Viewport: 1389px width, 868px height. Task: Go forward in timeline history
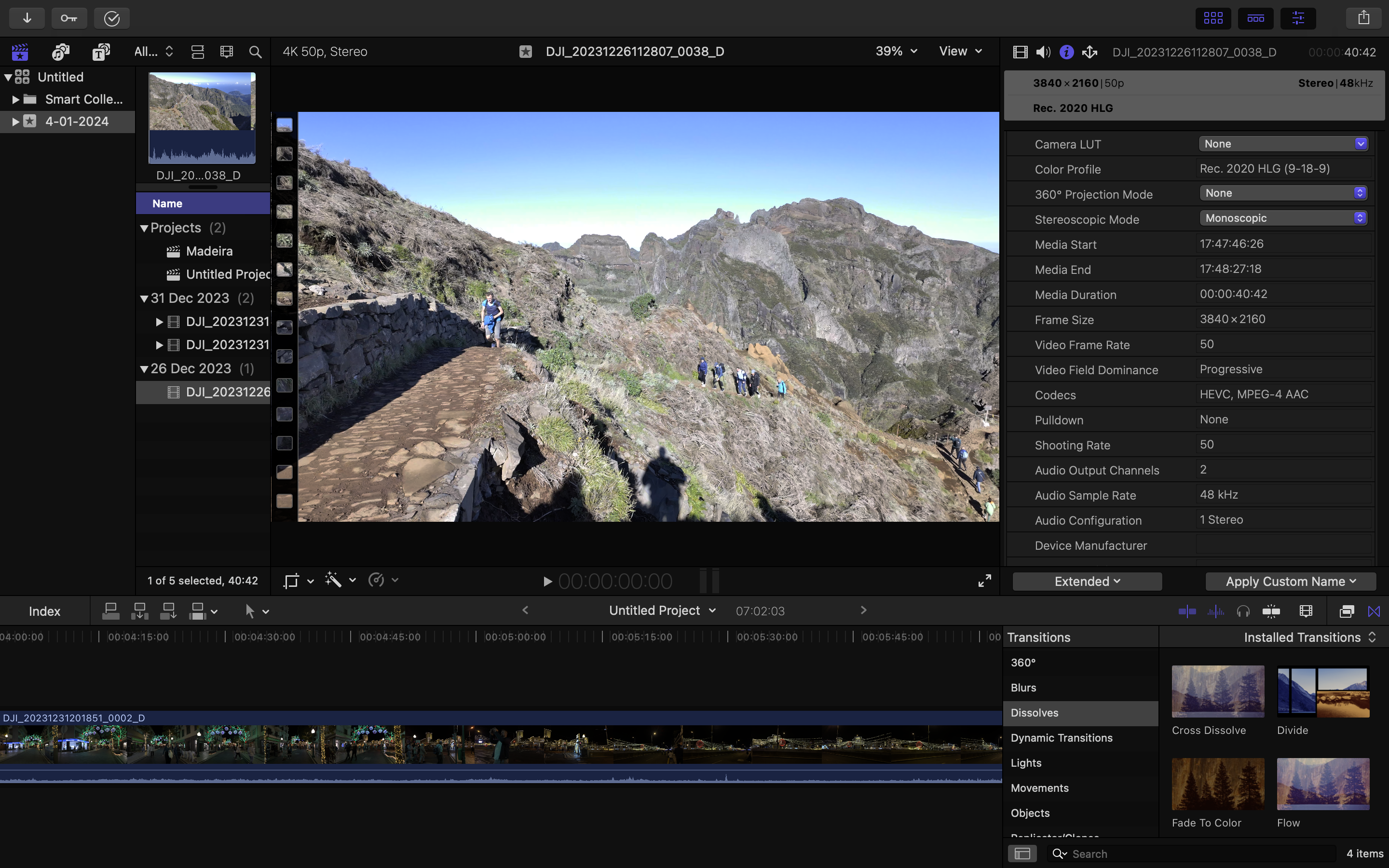pyautogui.click(x=863, y=610)
